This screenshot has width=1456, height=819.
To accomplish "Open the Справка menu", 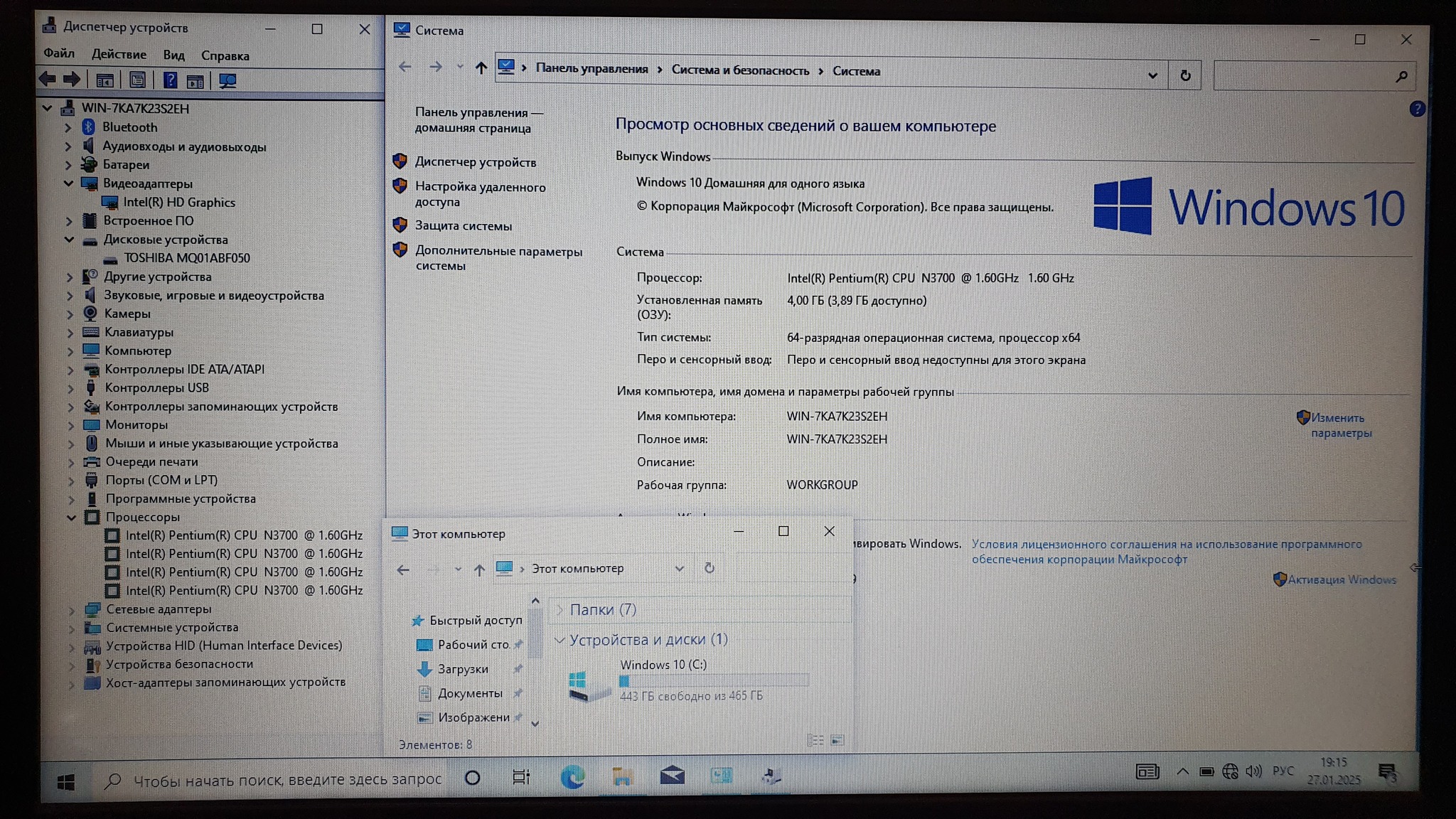I will [x=225, y=55].
